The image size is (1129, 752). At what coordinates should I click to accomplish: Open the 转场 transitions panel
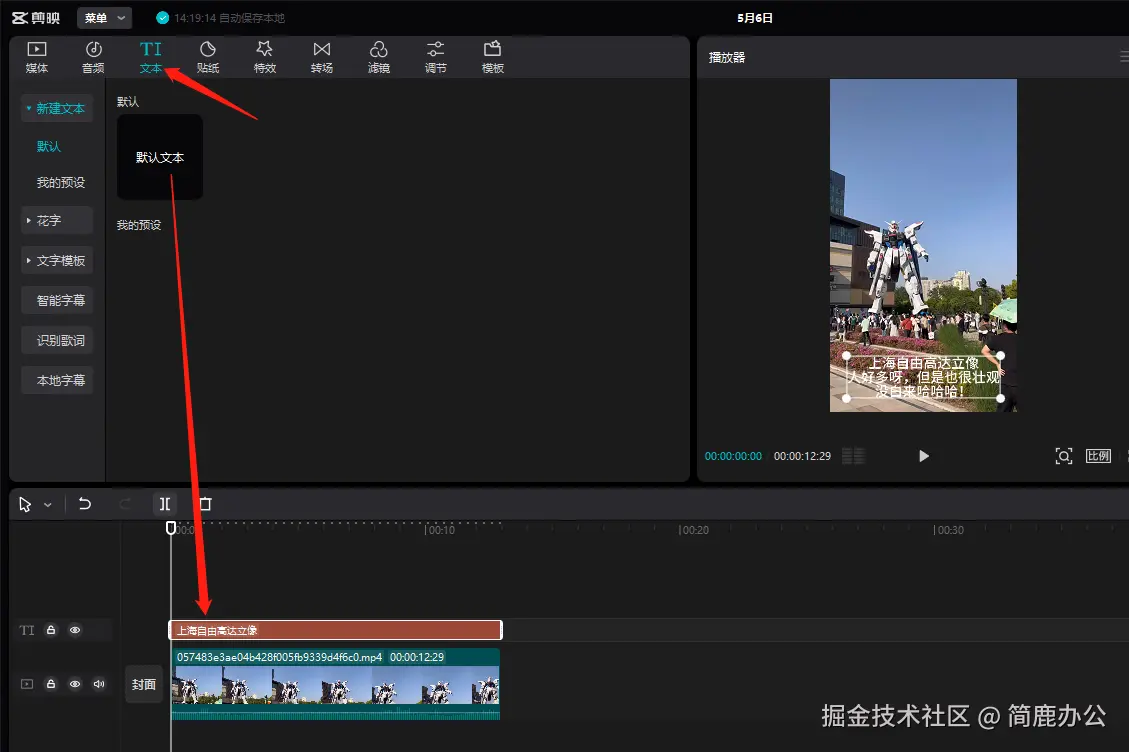tap(321, 56)
